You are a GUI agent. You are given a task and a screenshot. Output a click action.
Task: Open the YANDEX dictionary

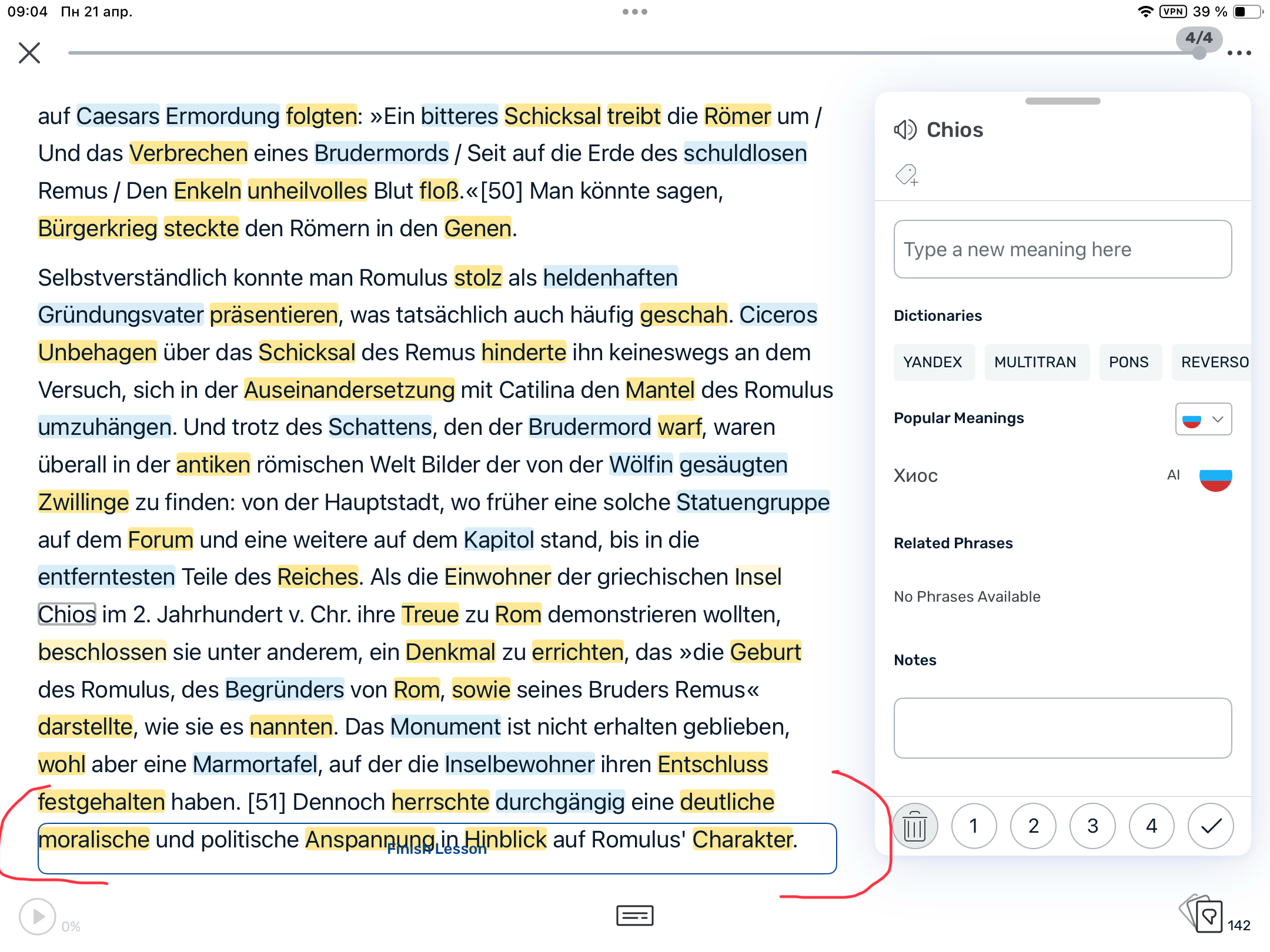[933, 362]
